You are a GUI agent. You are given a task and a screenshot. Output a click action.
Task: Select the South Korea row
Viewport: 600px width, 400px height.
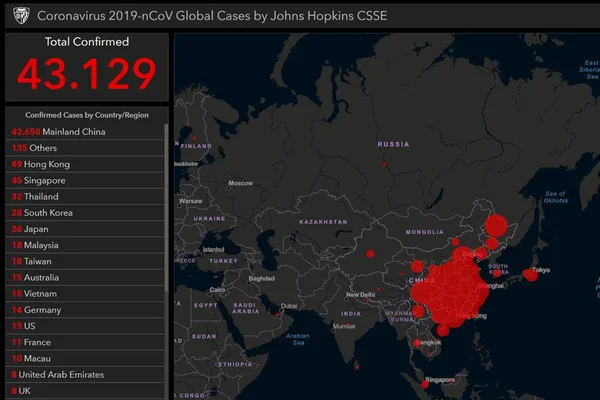tap(85, 212)
